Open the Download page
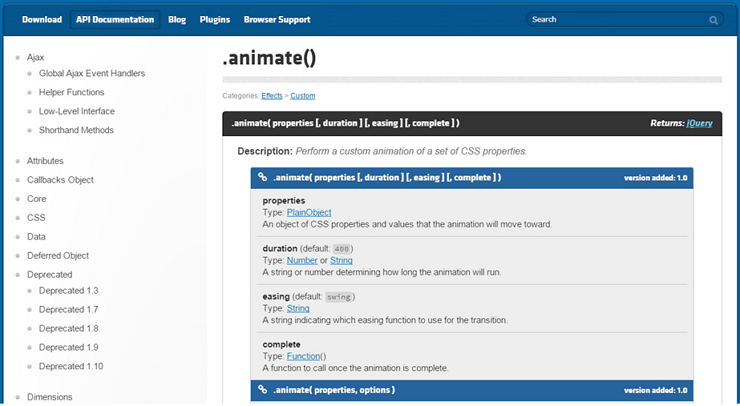 [42, 20]
